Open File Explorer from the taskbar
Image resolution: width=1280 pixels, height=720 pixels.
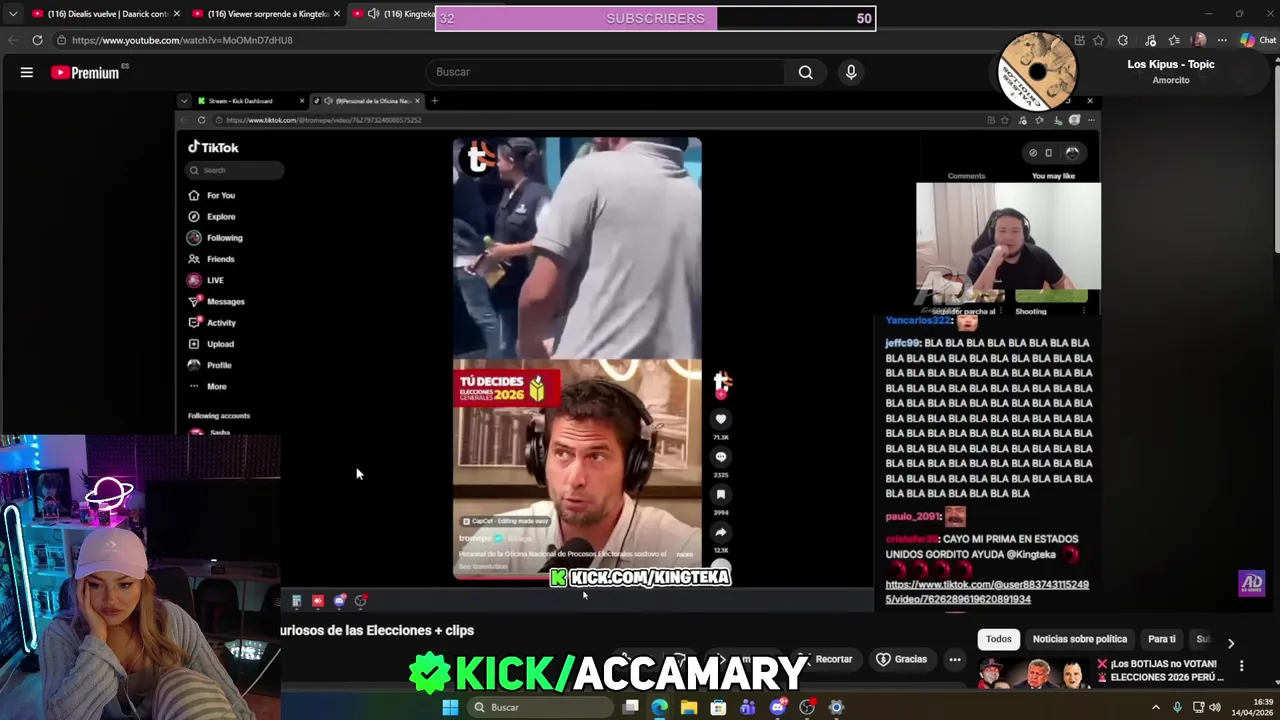pos(689,707)
